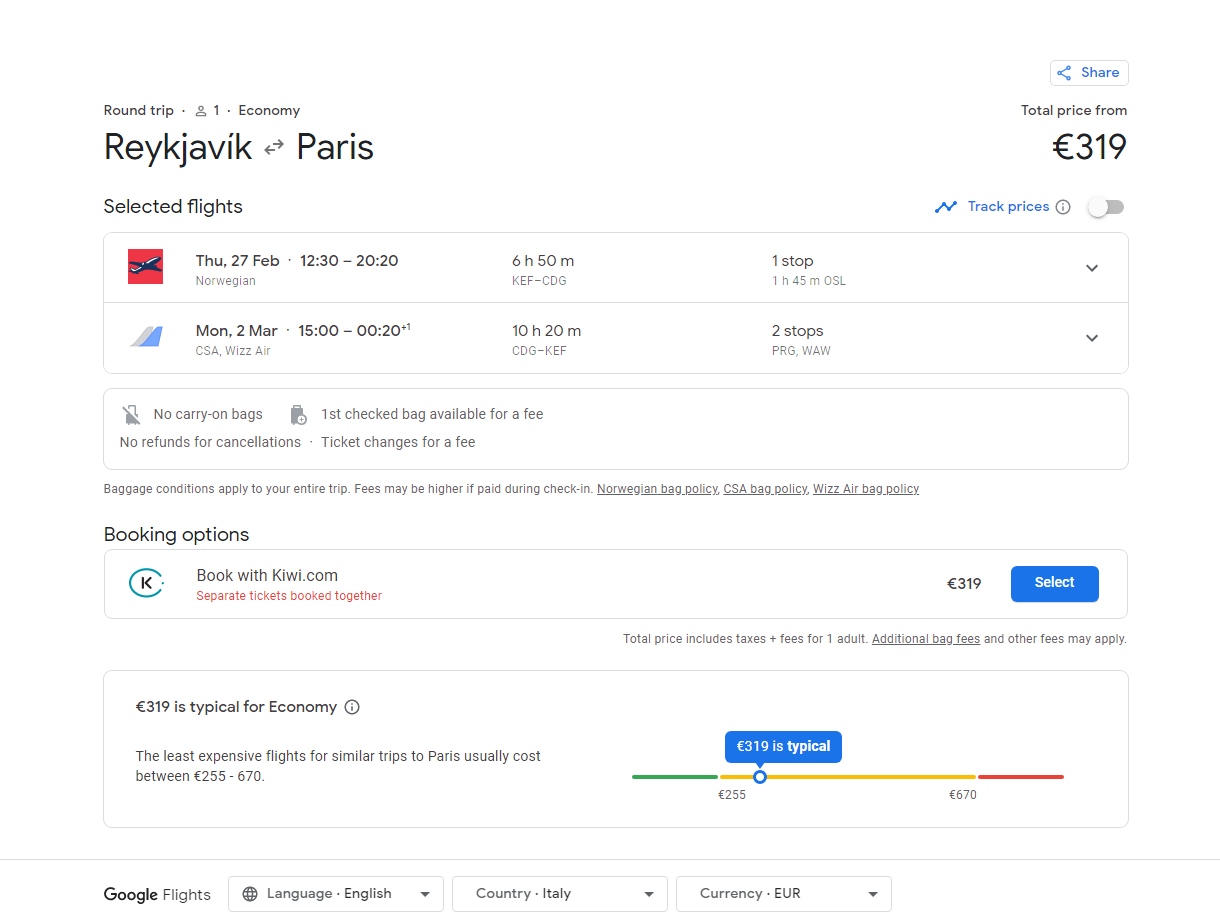The width and height of the screenshot is (1220, 922).
Task: Click the Share button
Action: [x=1089, y=73]
